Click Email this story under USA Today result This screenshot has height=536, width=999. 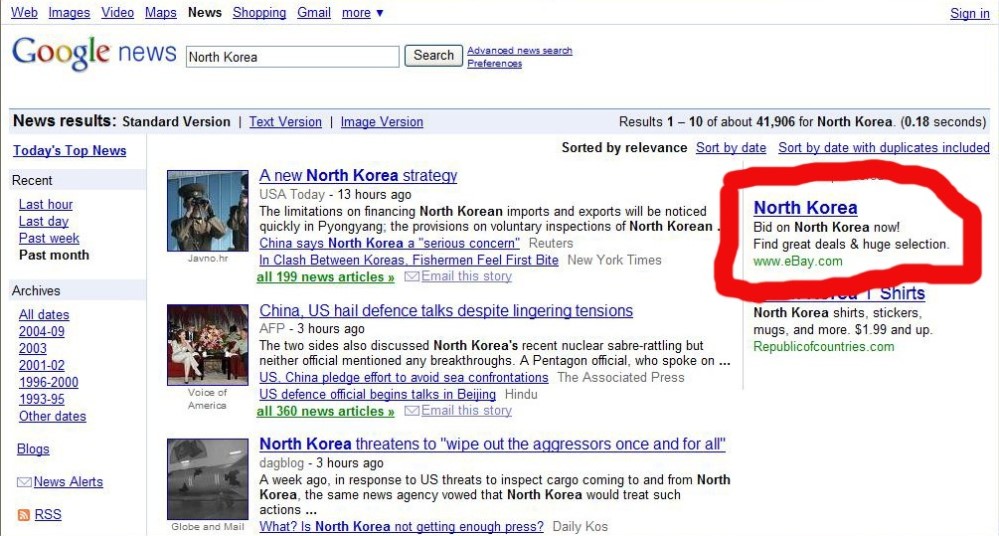466,277
